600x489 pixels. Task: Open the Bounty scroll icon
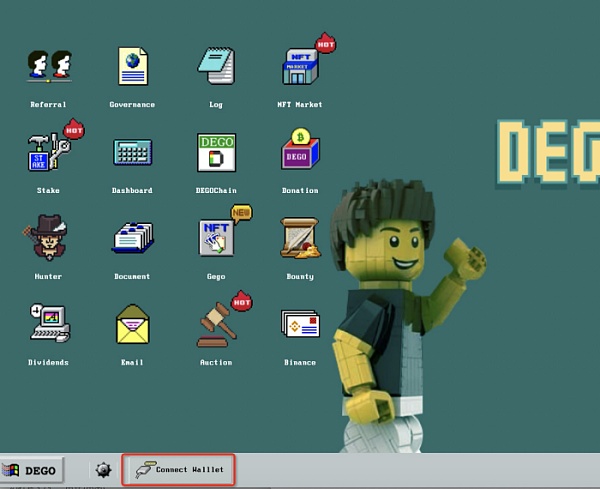tap(299, 238)
